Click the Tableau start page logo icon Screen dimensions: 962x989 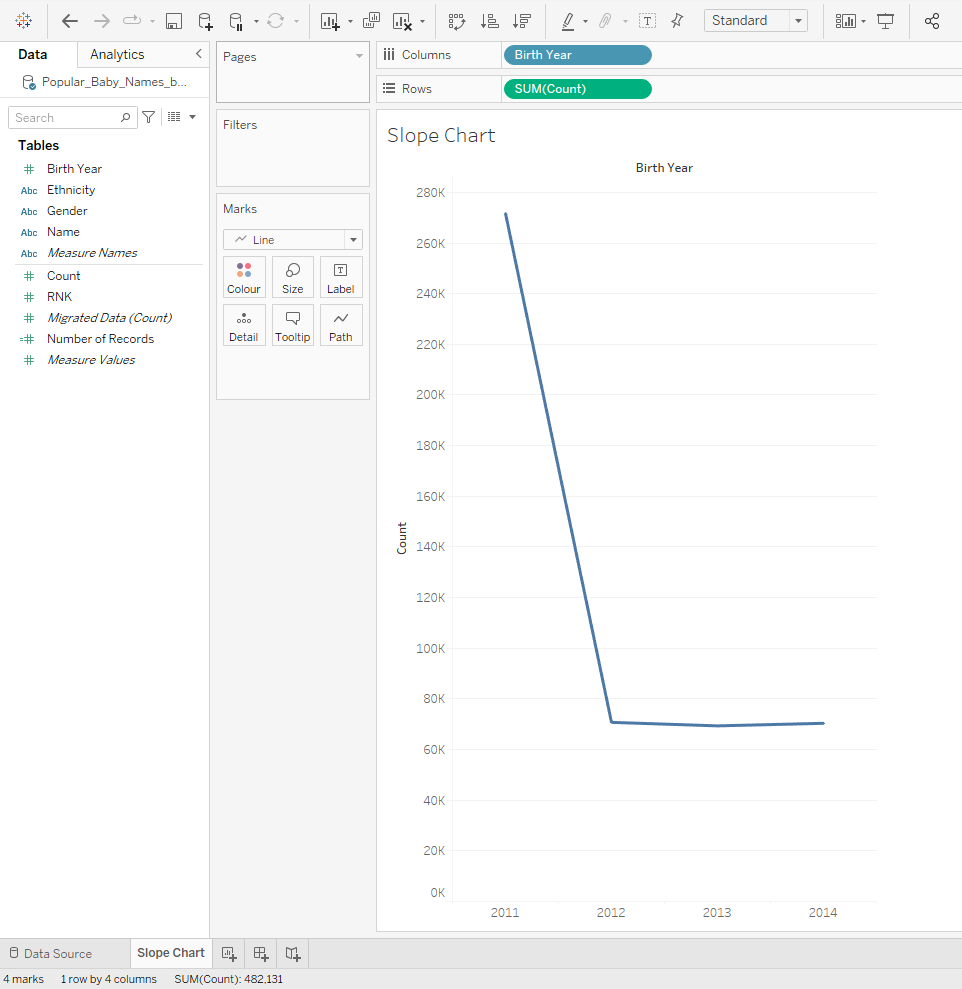pos(24,21)
